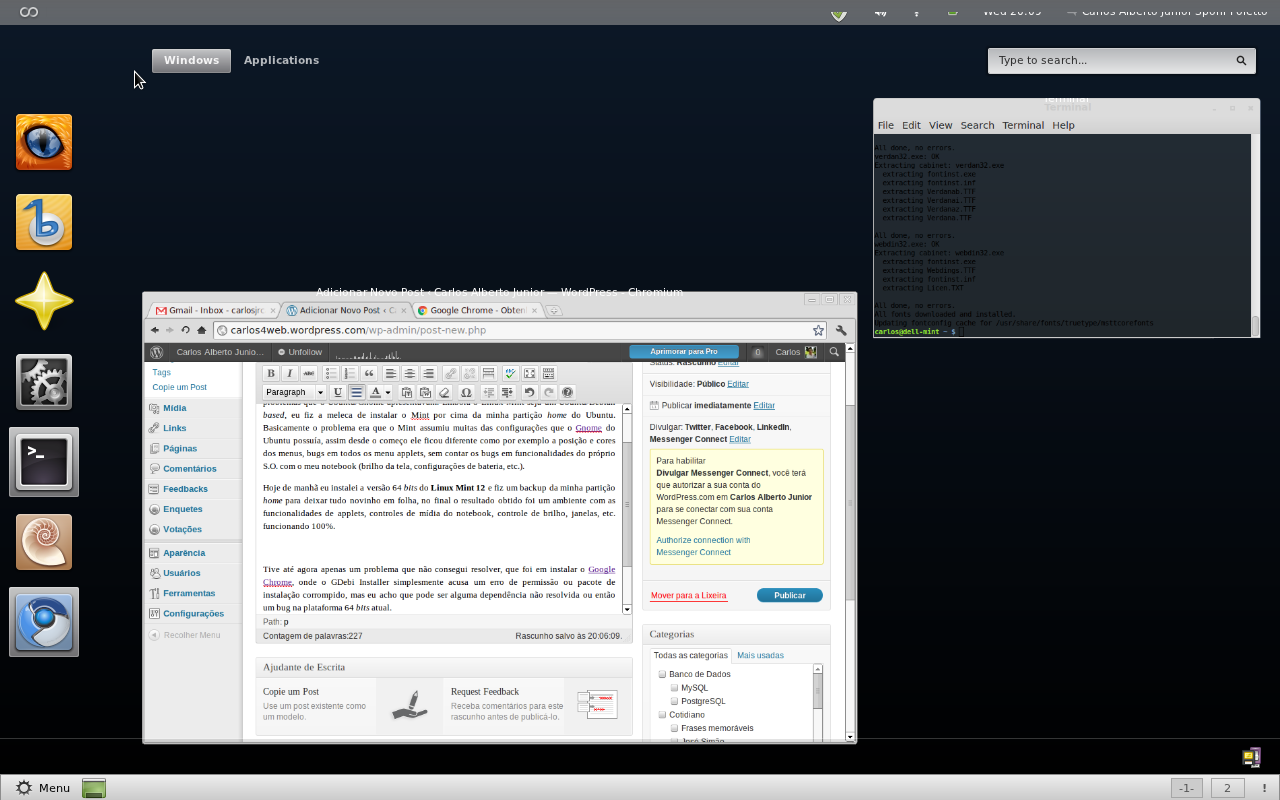Viewport: 1280px width, 800px height.
Task: Open WordPress logo menu in admin bar
Action: point(157,352)
